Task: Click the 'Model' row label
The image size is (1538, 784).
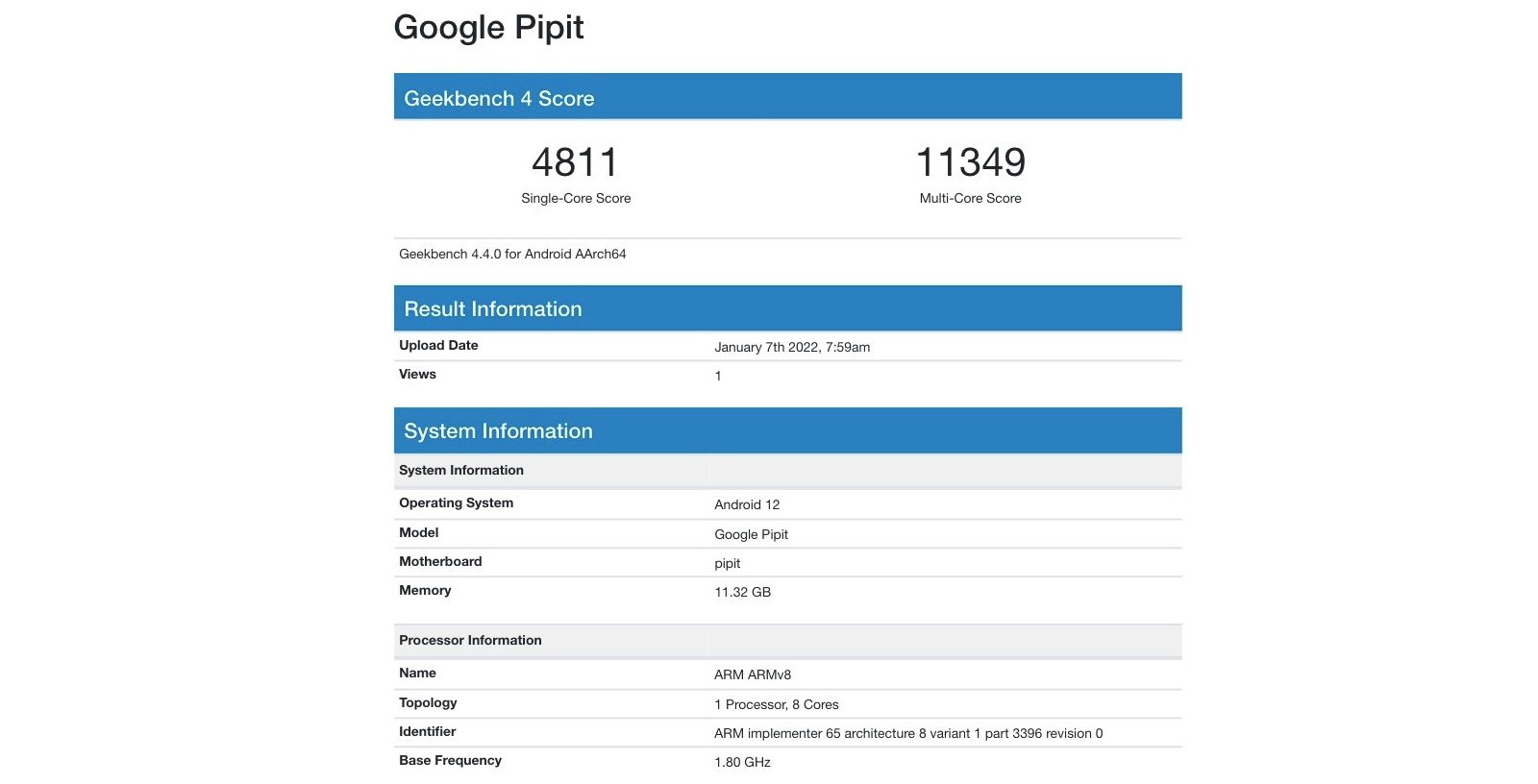Action: [x=418, y=532]
